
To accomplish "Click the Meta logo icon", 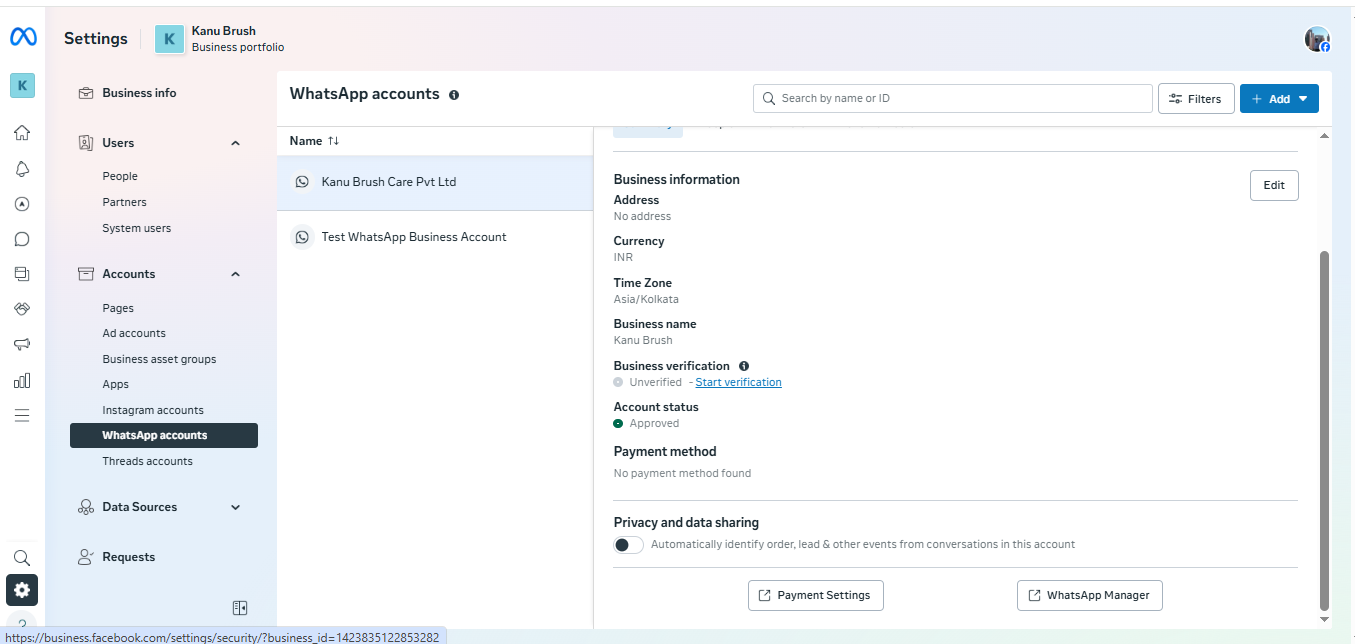I will (x=23, y=37).
